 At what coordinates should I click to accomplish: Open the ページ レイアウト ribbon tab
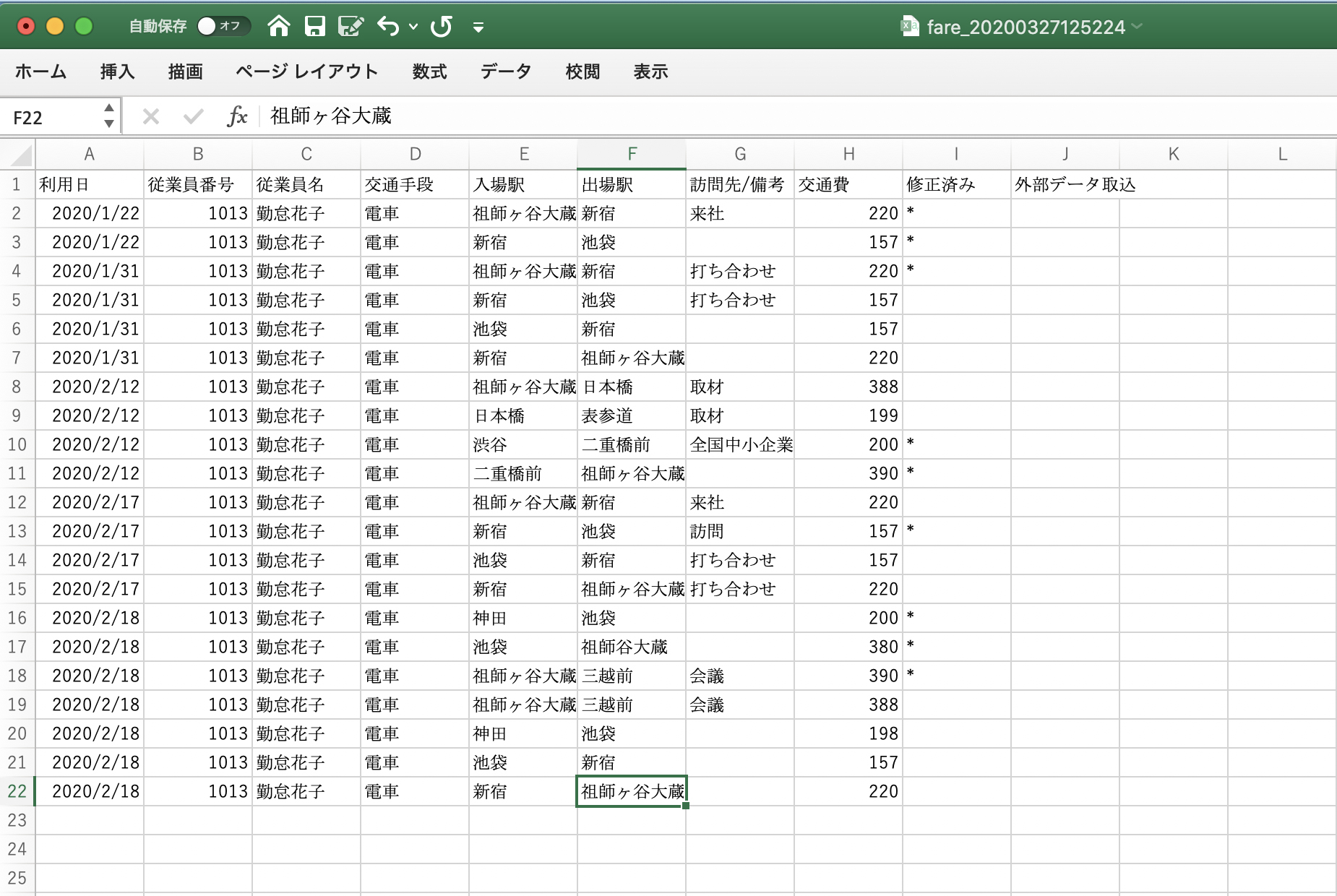pos(307,72)
